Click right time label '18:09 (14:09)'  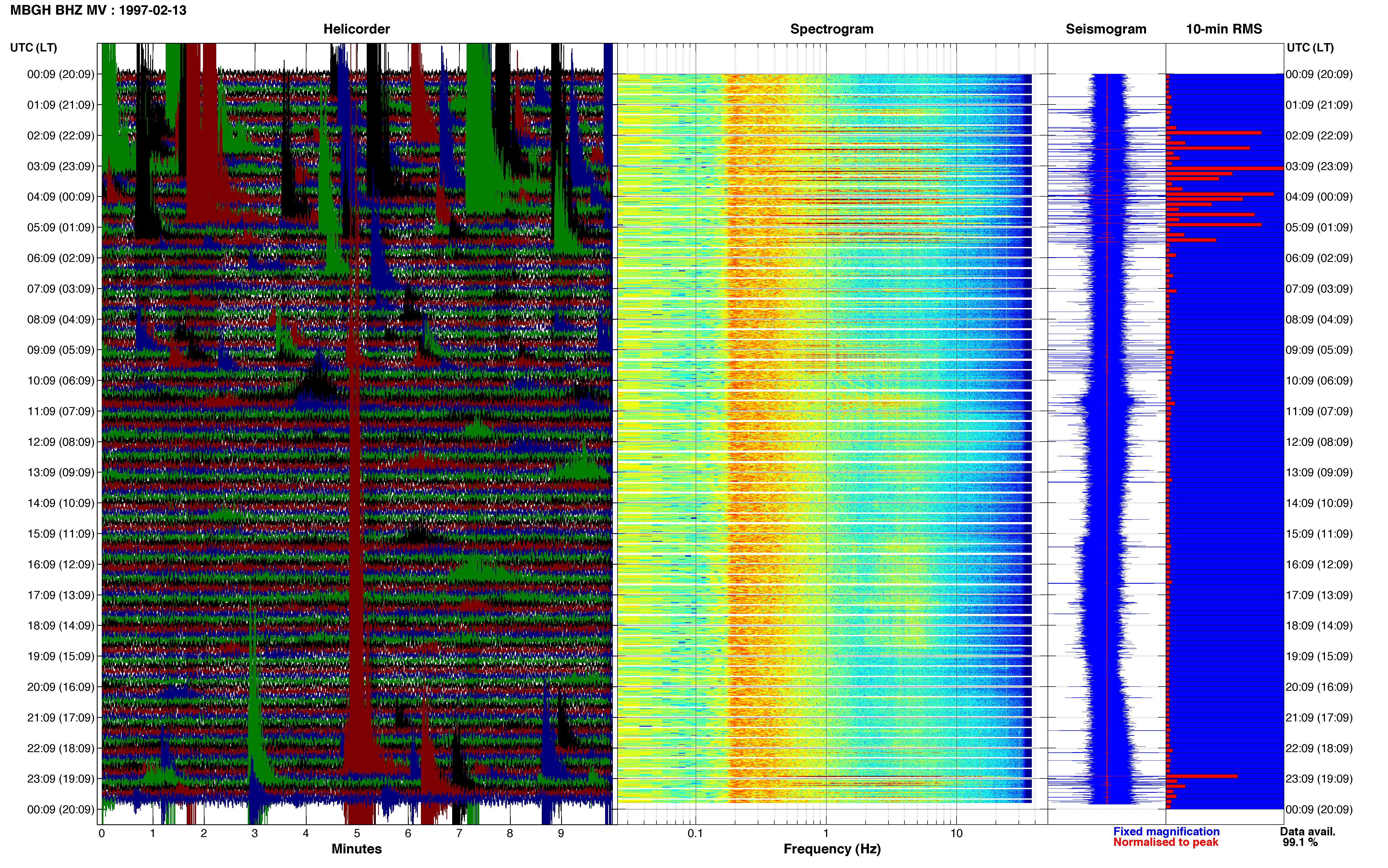pos(1319,626)
